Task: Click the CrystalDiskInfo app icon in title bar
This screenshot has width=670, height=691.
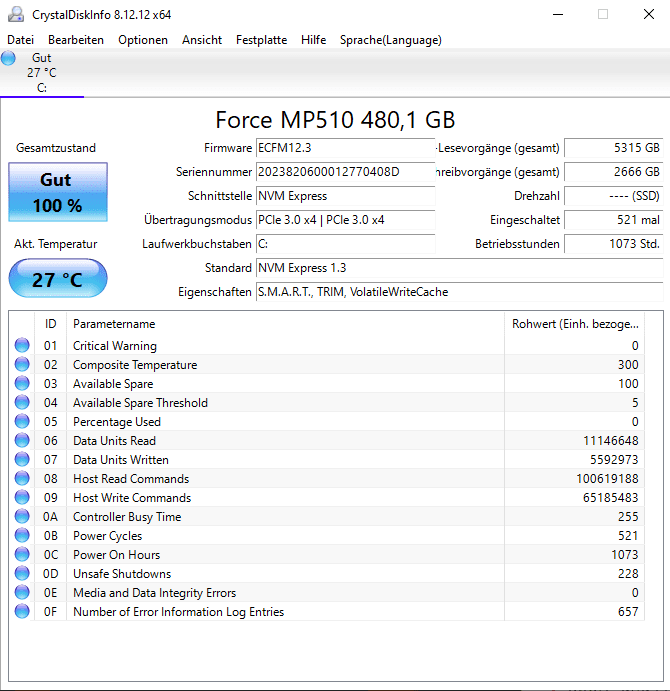Action: pyautogui.click(x=16, y=14)
